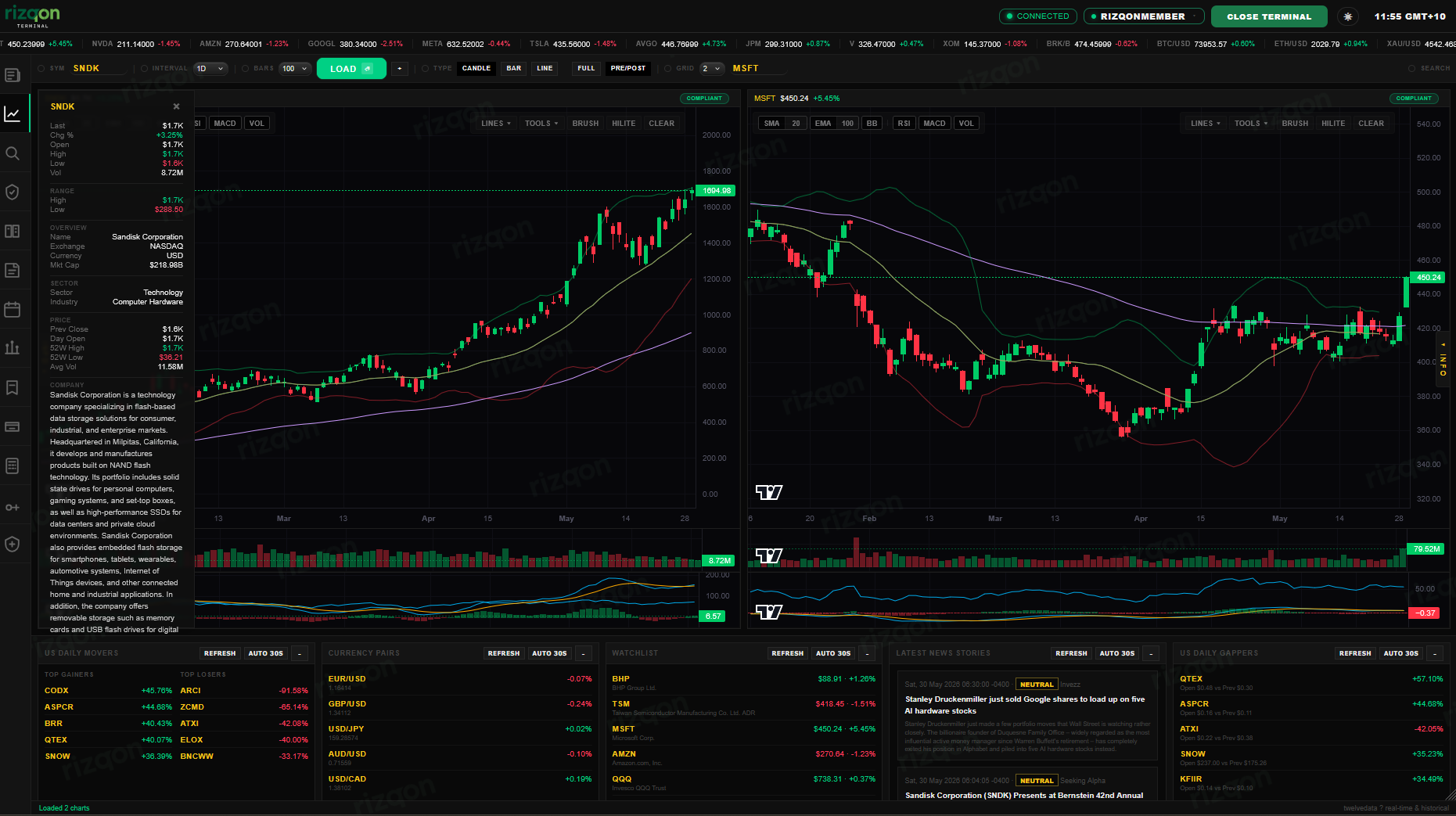Screen dimensions: 1456x816
Task: Open the grid 2 dropdown
Action: pyautogui.click(x=711, y=69)
